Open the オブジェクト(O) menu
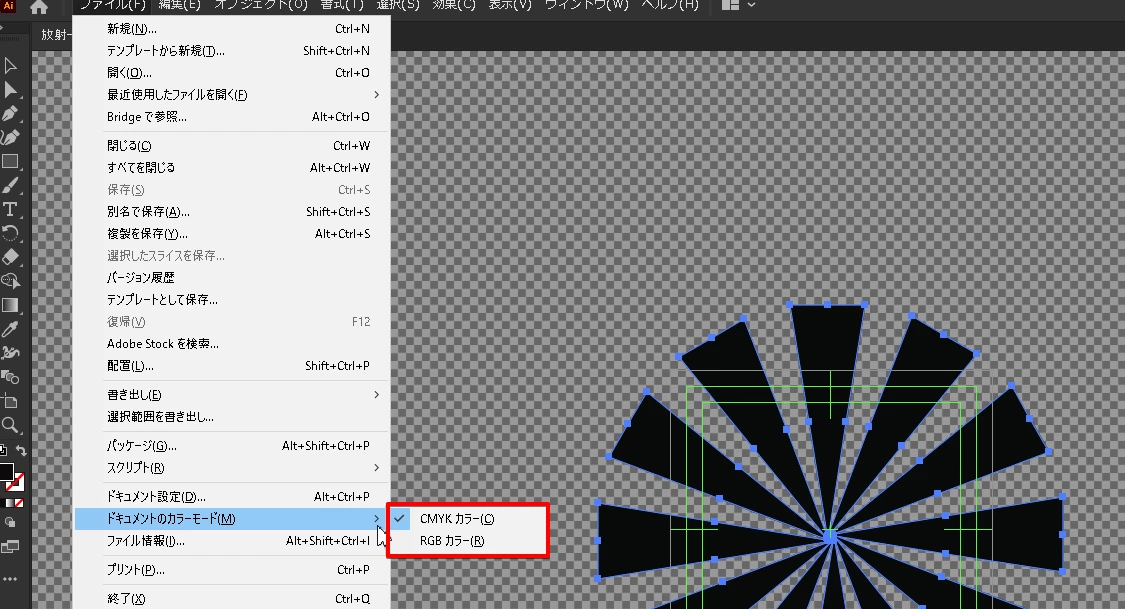Screen dimensions: 1125x609 [x=260, y=5]
